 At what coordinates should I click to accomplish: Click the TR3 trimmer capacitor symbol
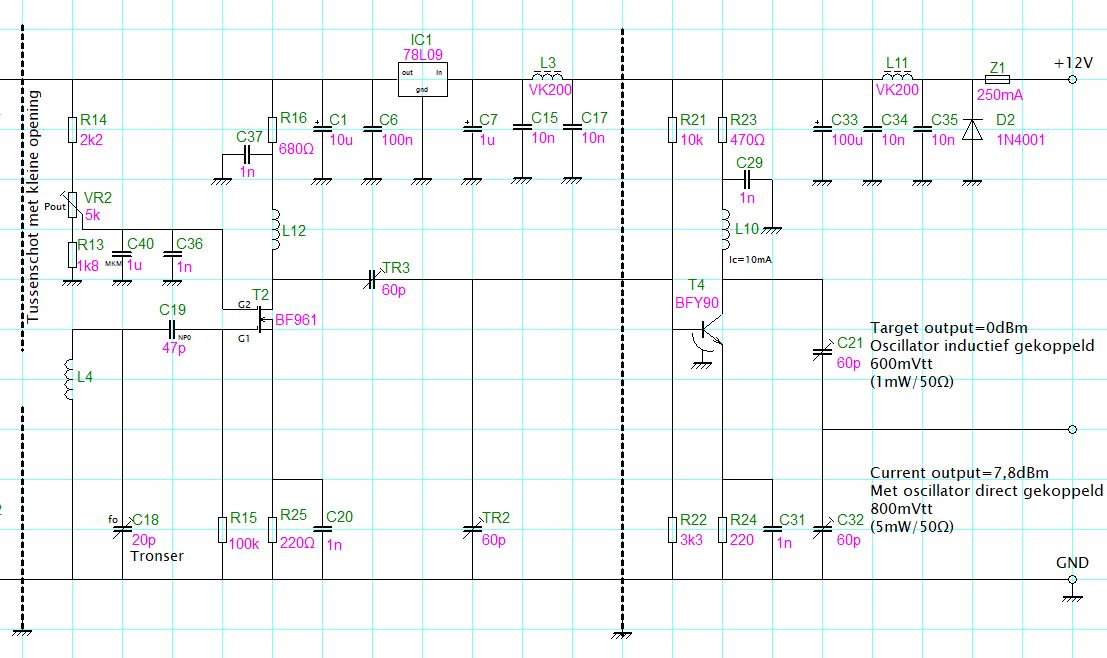coord(372,280)
